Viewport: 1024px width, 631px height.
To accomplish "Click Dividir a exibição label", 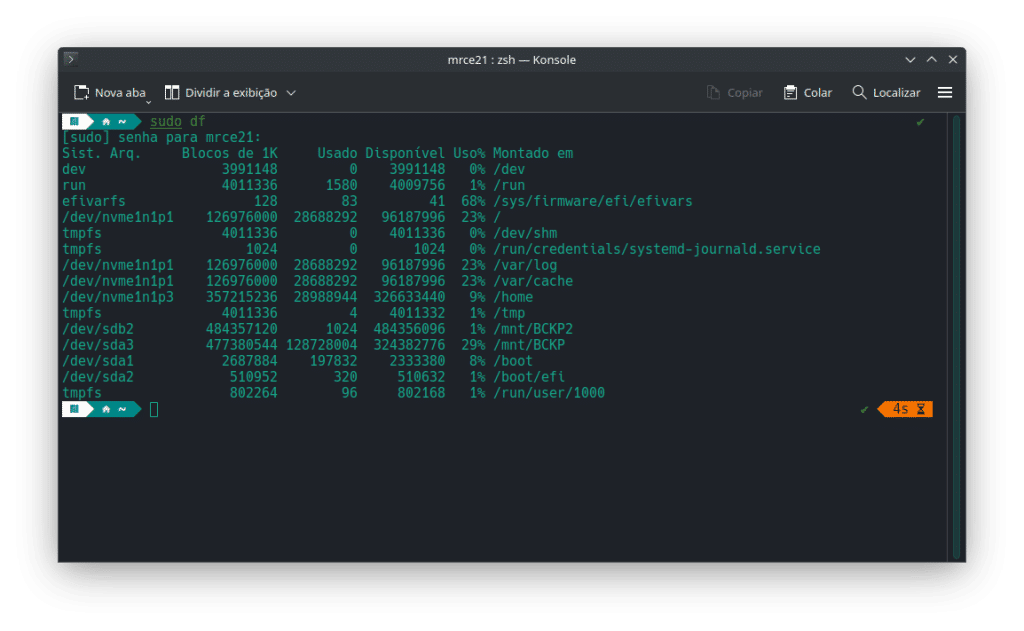I will tap(231, 93).
